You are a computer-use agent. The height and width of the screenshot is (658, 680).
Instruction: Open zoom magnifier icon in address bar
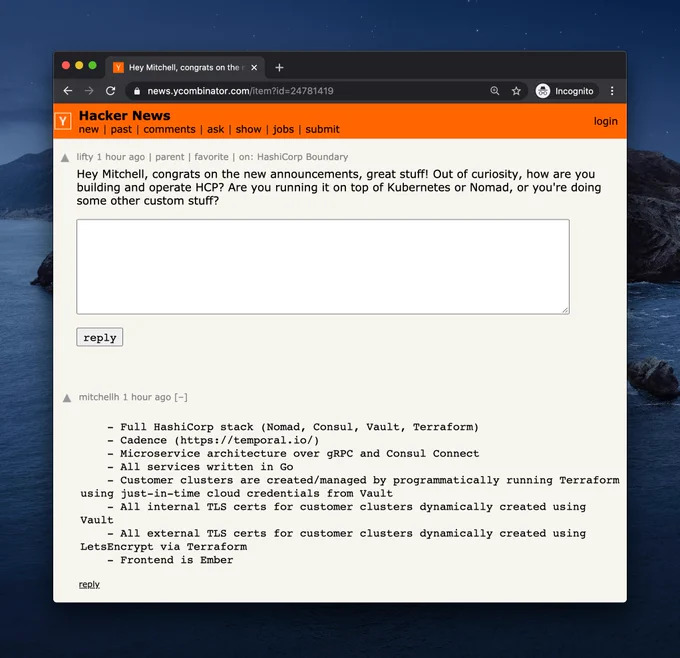click(x=495, y=91)
